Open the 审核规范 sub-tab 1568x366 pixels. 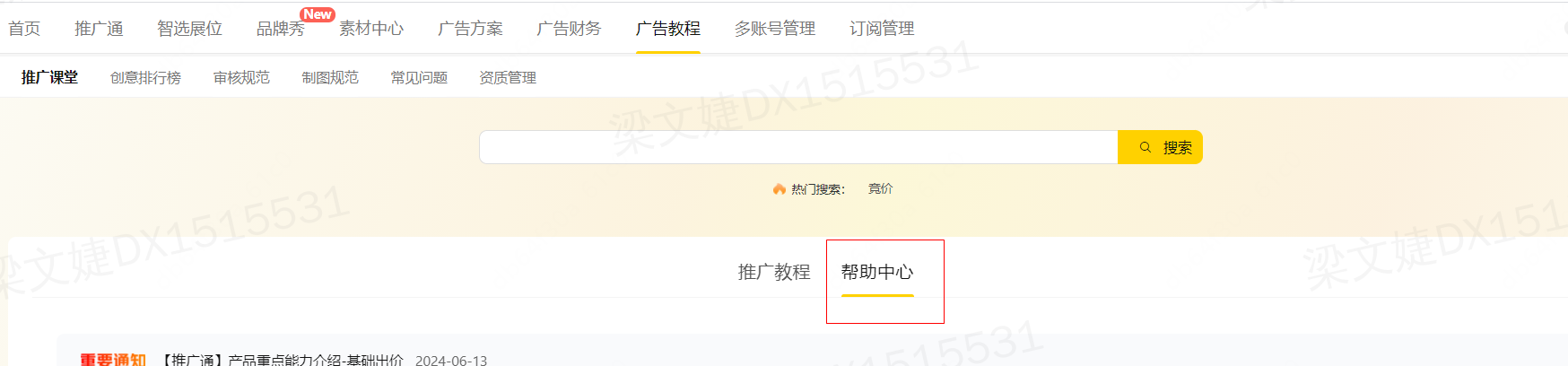click(241, 78)
